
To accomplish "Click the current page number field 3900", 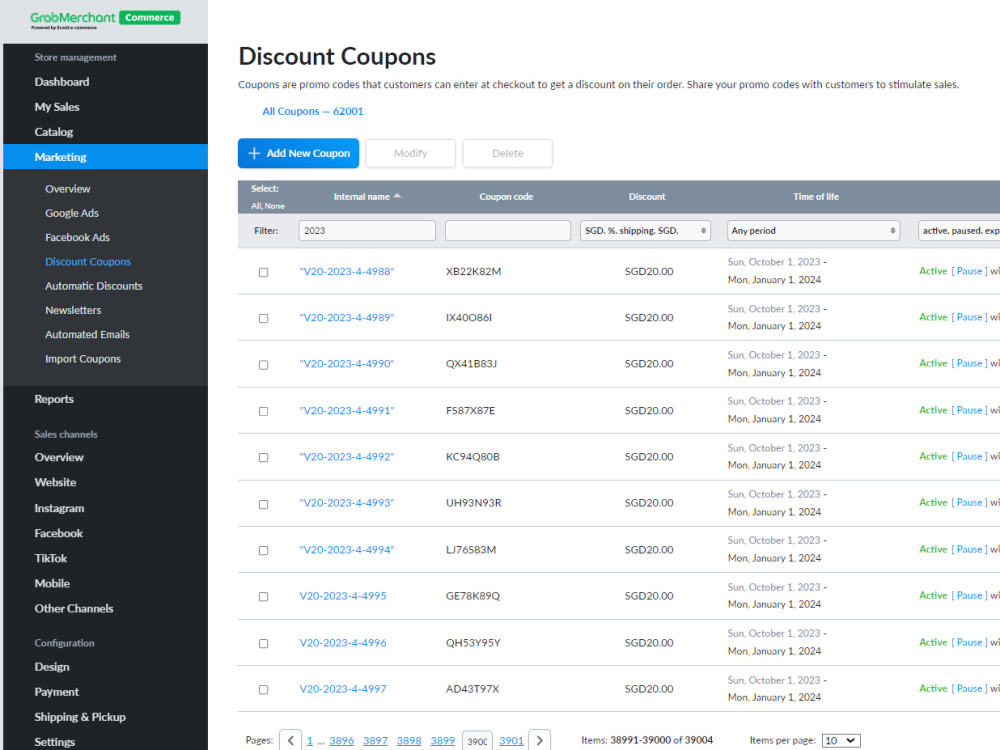I will pyautogui.click(x=477, y=741).
